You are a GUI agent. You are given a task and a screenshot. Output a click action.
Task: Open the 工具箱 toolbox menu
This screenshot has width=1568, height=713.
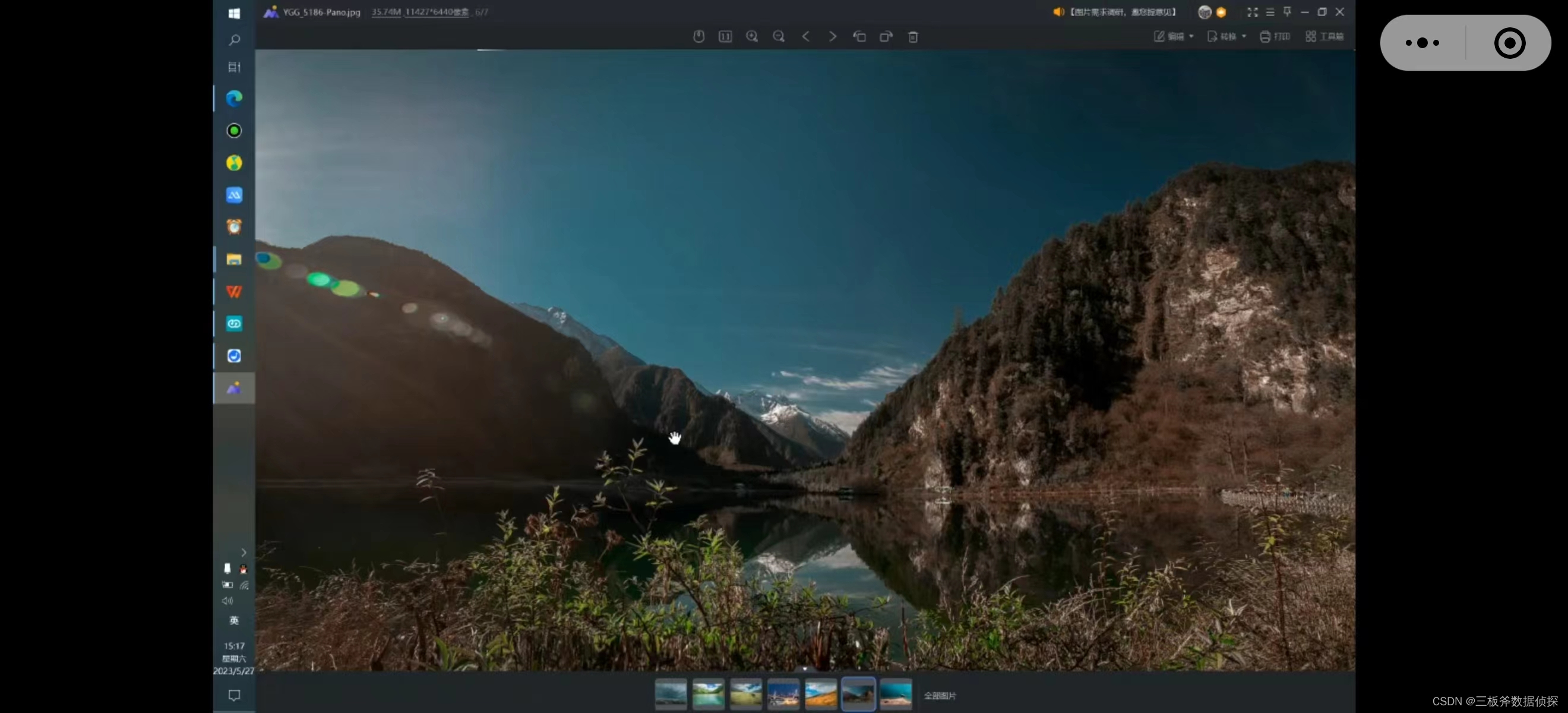(1324, 36)
